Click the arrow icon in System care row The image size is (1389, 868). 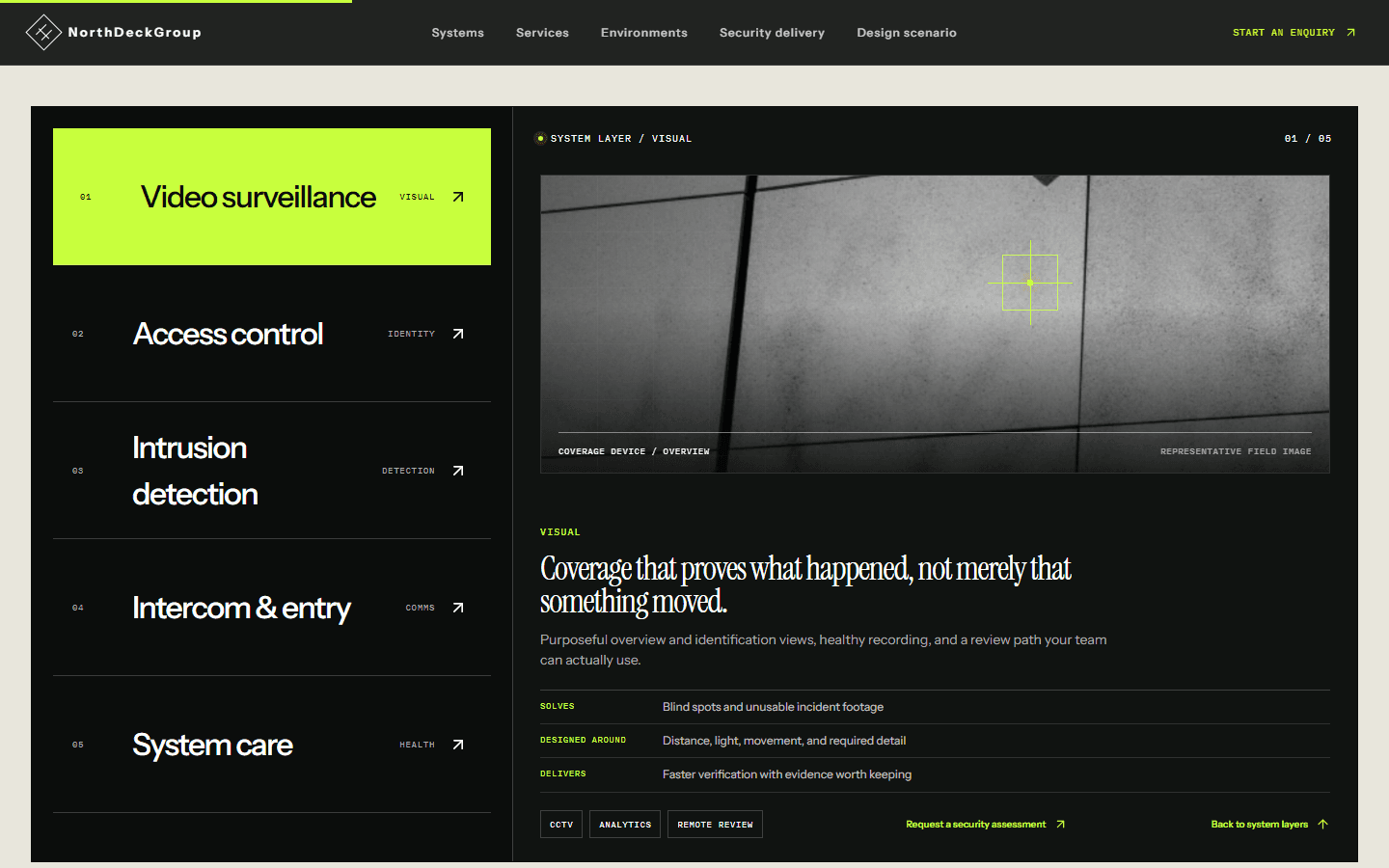point(458,745)
